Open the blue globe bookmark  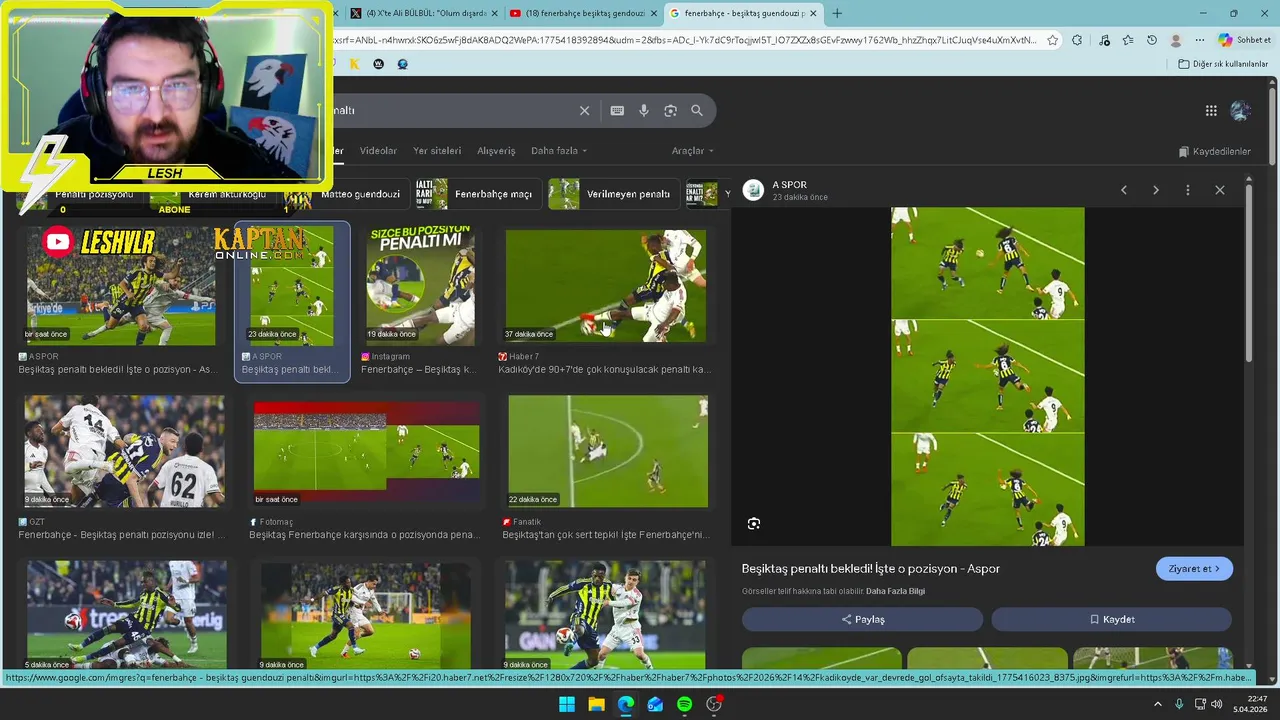coord(402,64)
